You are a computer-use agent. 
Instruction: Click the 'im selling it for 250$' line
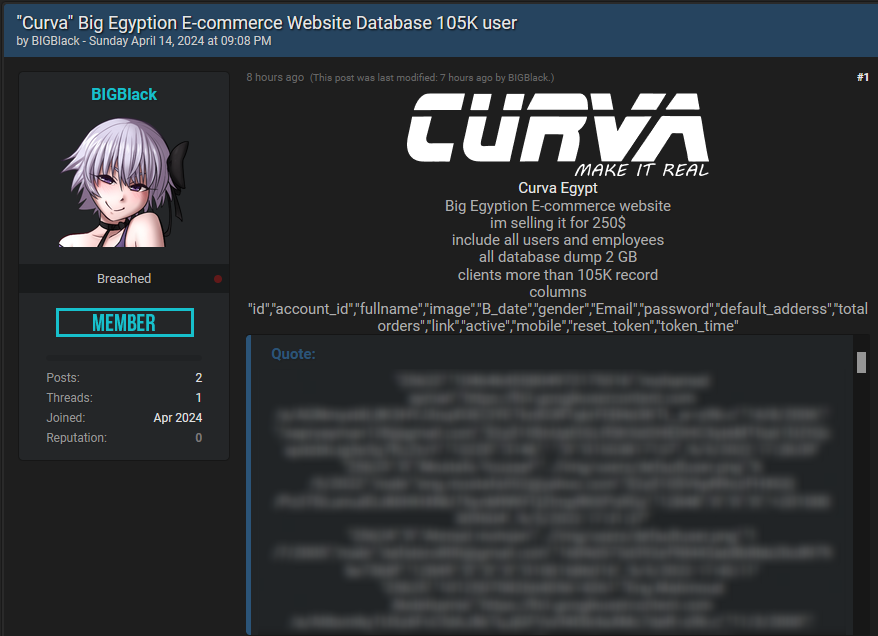point(558,223)
